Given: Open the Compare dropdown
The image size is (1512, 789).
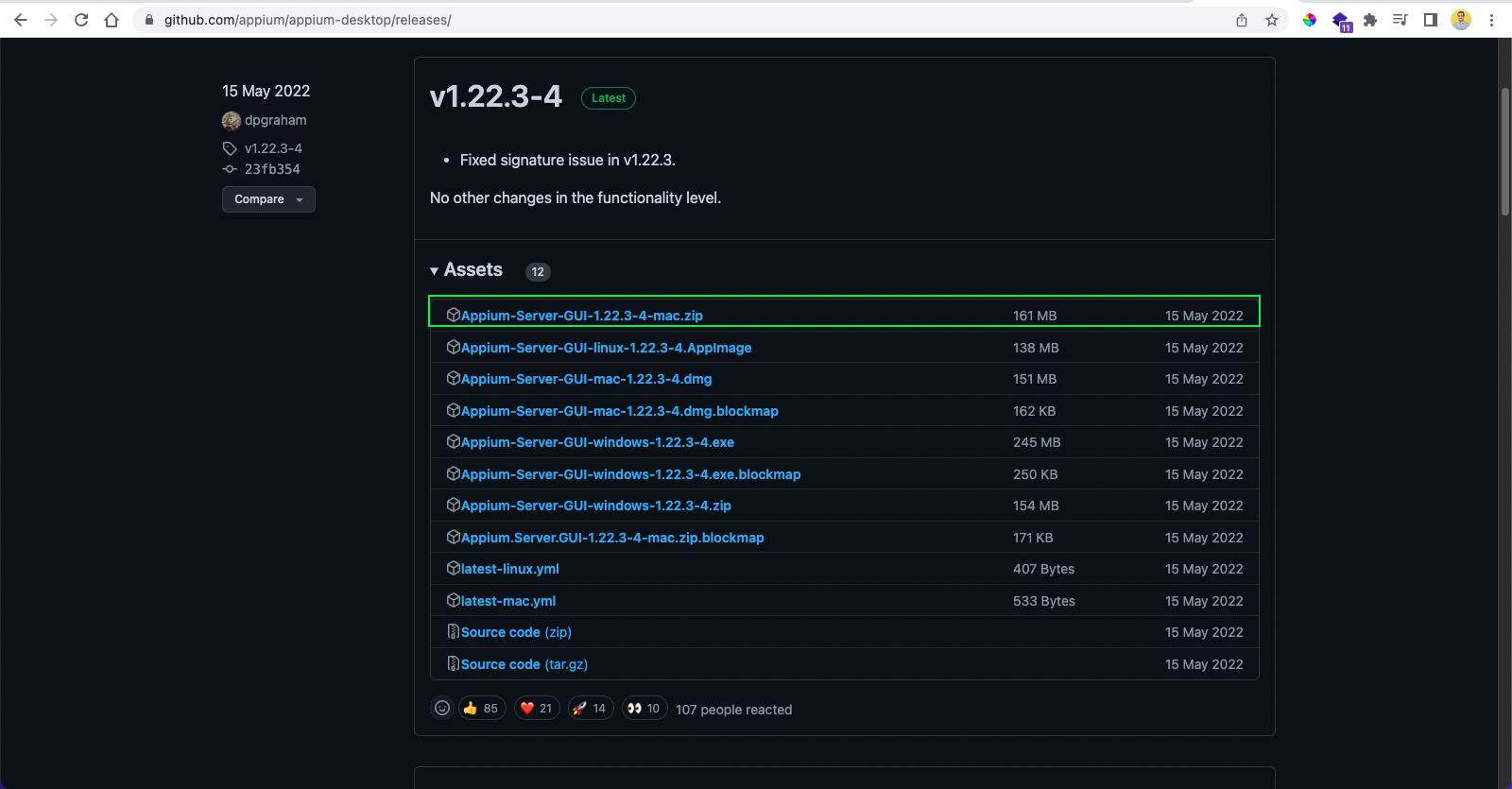Looking at the screenshot, I should (x=268, y=199).
